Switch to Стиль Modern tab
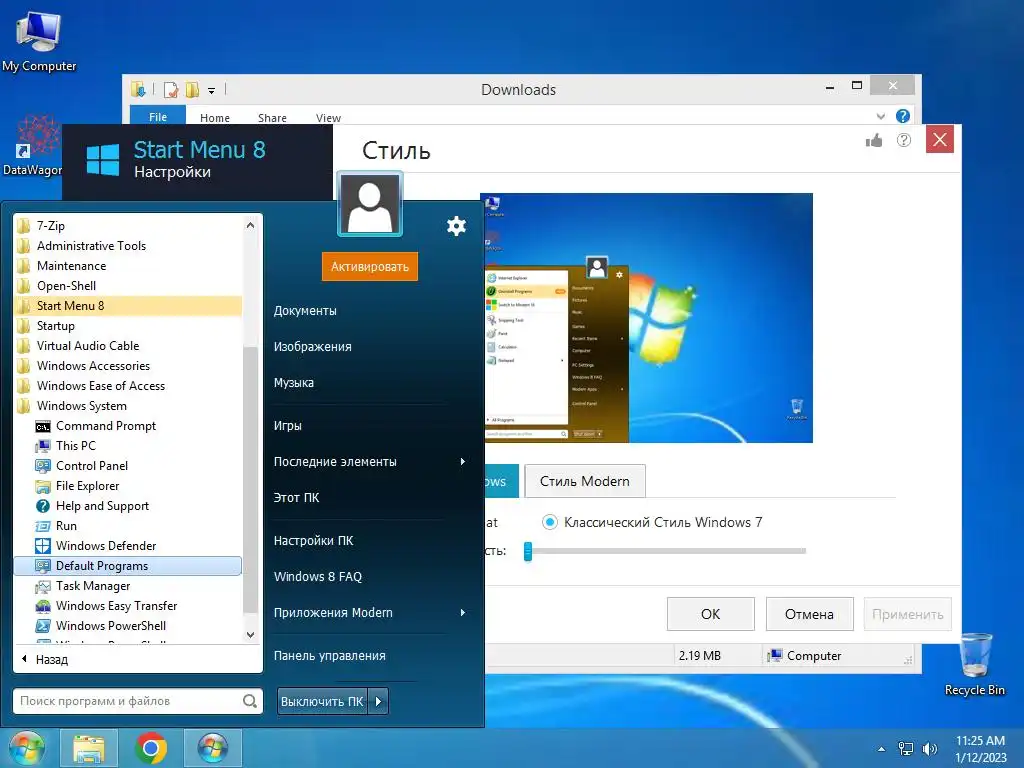Image resolution: width=1024 pixels, height=768 pixels. (585, 481)
